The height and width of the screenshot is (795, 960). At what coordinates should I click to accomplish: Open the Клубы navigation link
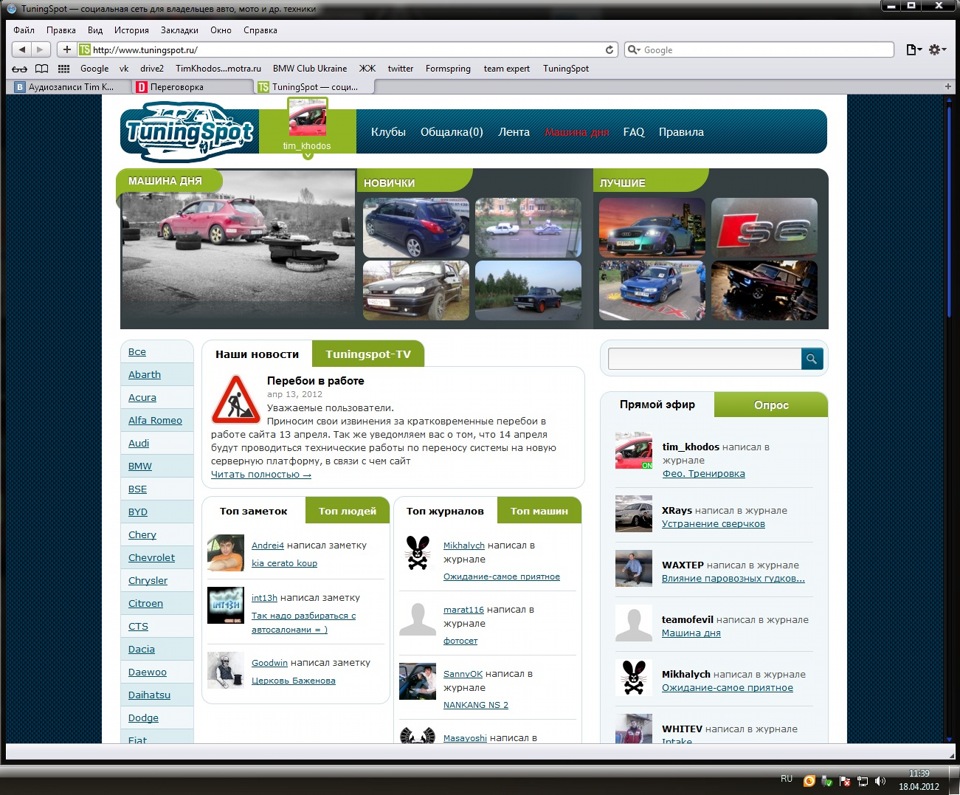(388, 132)
